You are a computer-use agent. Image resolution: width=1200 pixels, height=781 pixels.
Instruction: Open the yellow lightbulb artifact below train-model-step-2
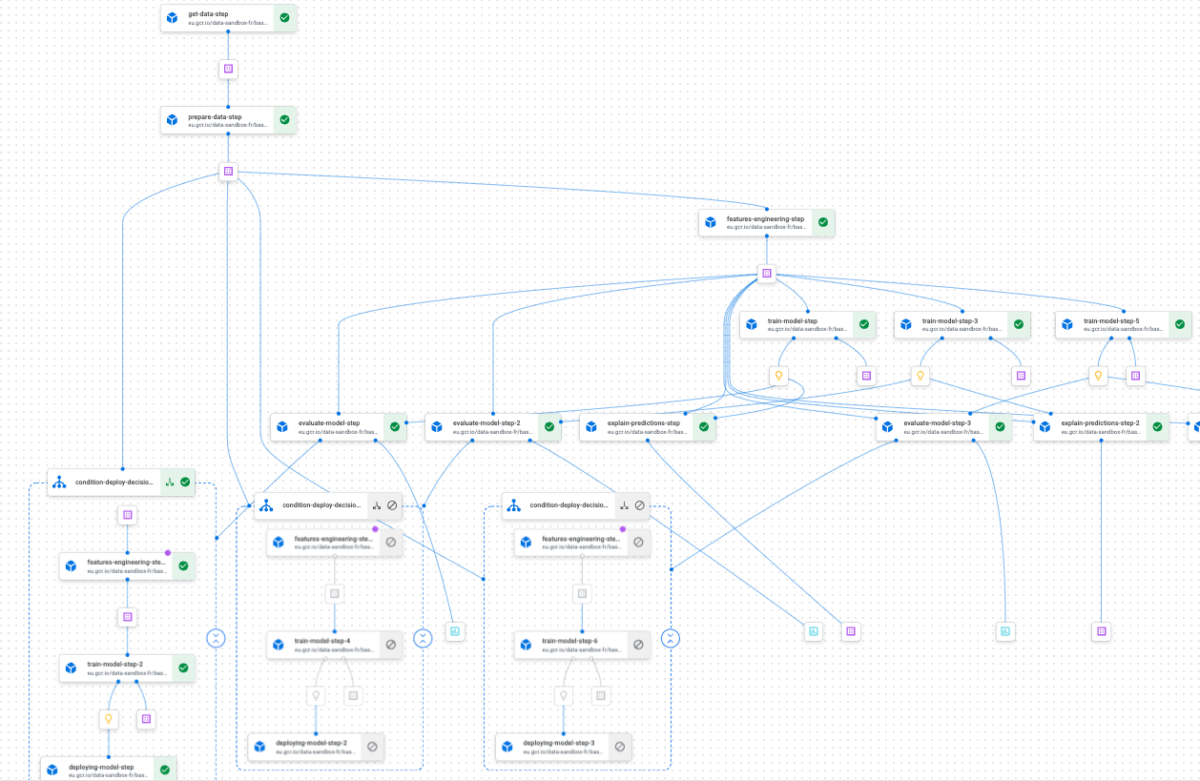click(109, 718)
